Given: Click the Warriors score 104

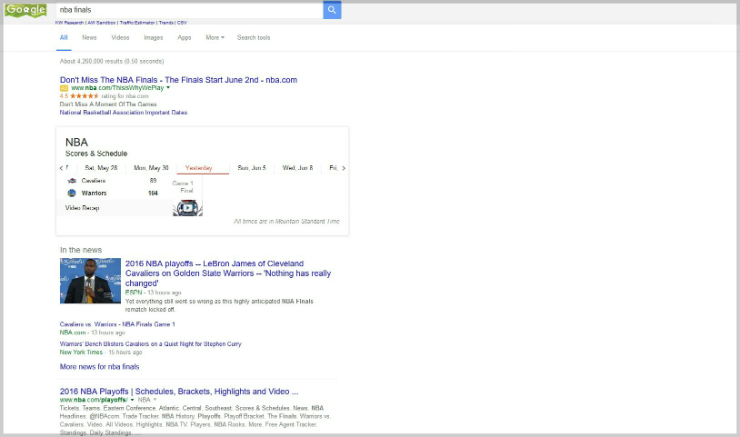Looking at the screenshot, I should coord(153,193).
